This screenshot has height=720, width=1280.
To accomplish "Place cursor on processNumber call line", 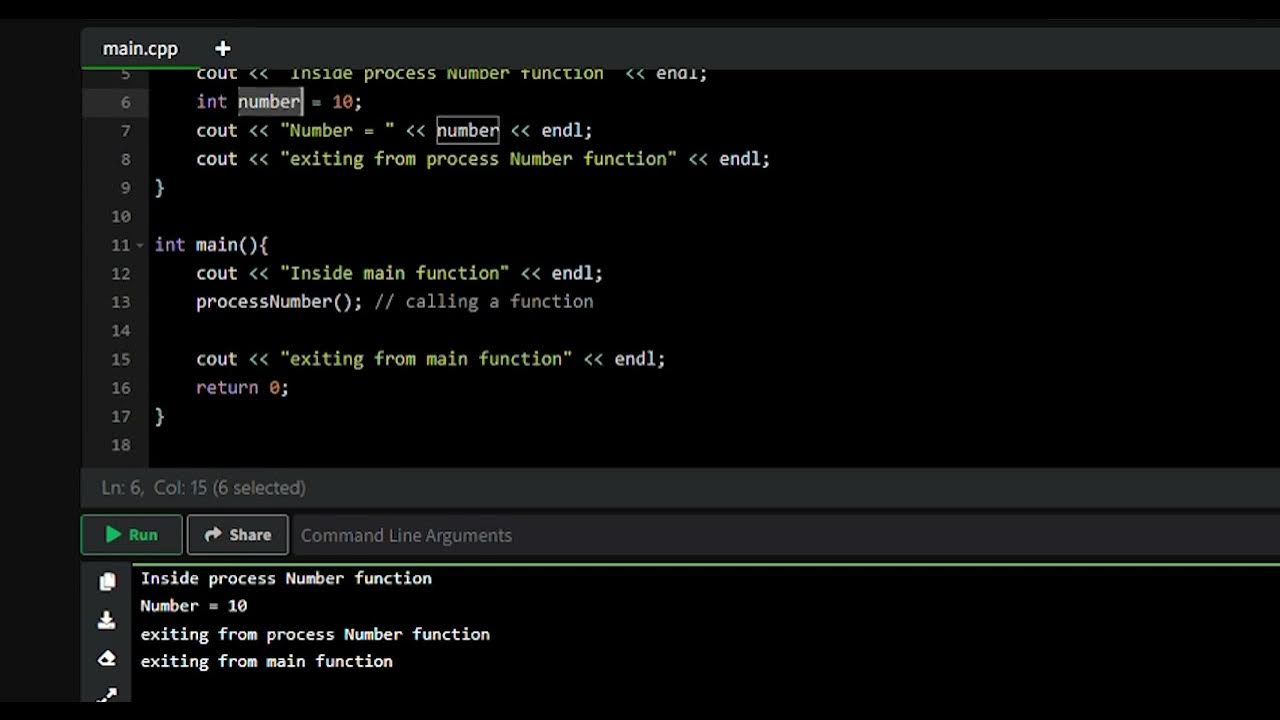I will (278, 302).
